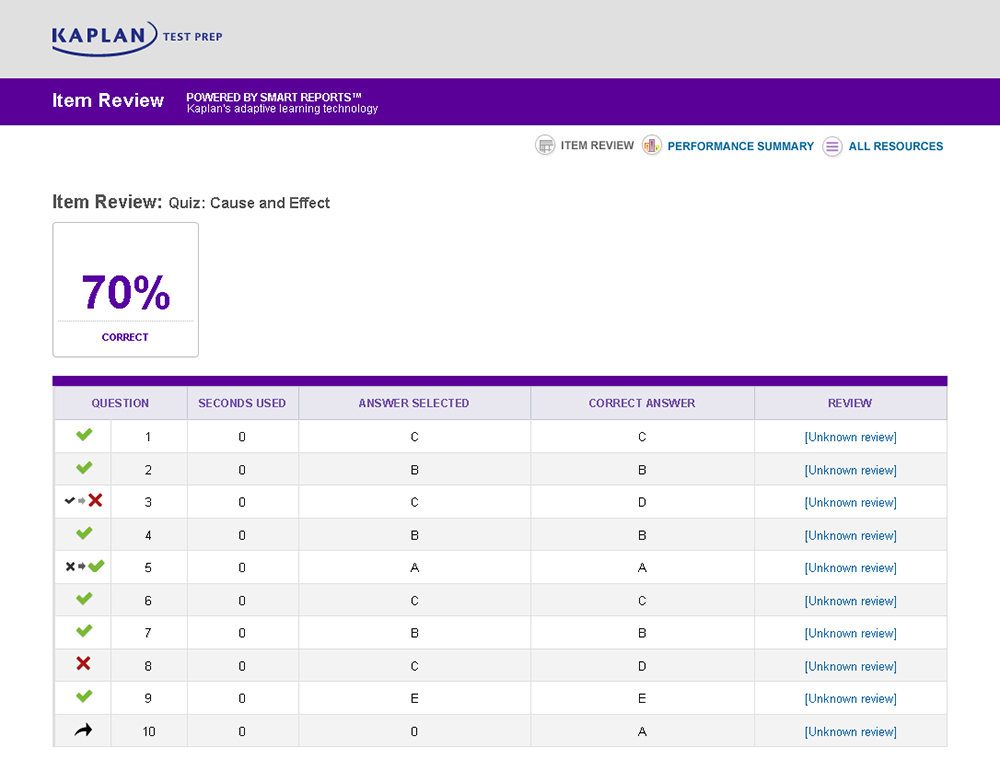Click the Seconds Used column header
Image resolution: width=1000 pixels, height=783 pixels.
[x=242, y=403]
